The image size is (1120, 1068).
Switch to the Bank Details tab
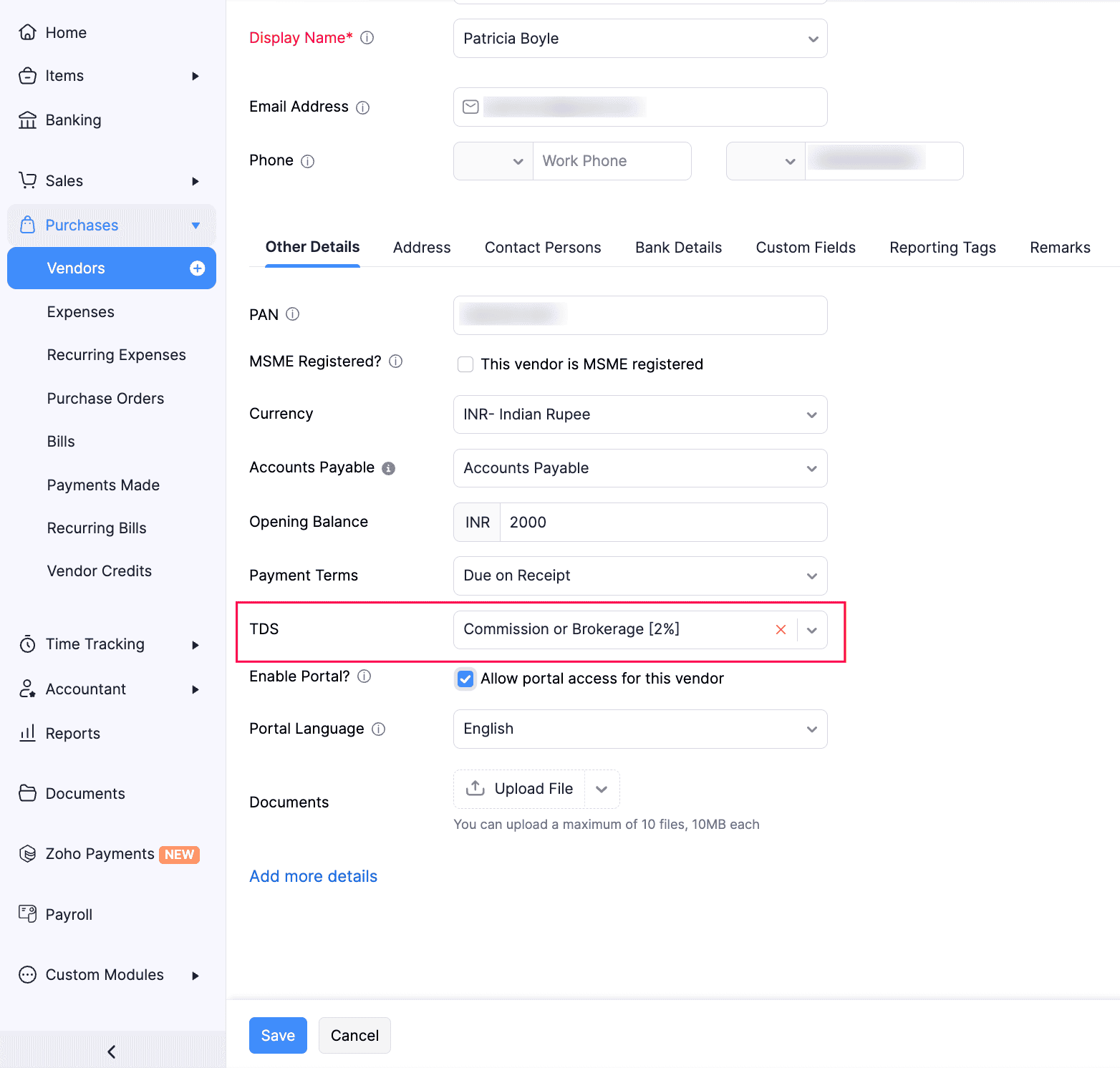[x=678, y=248]
